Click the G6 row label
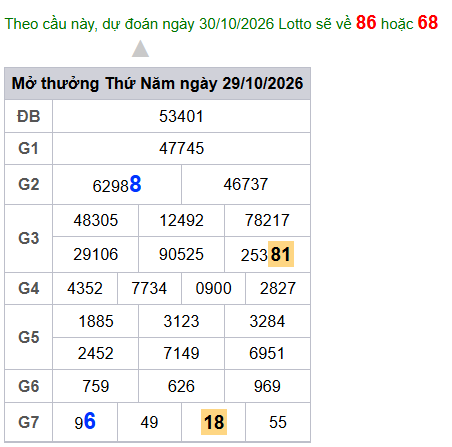 (29, 386)
